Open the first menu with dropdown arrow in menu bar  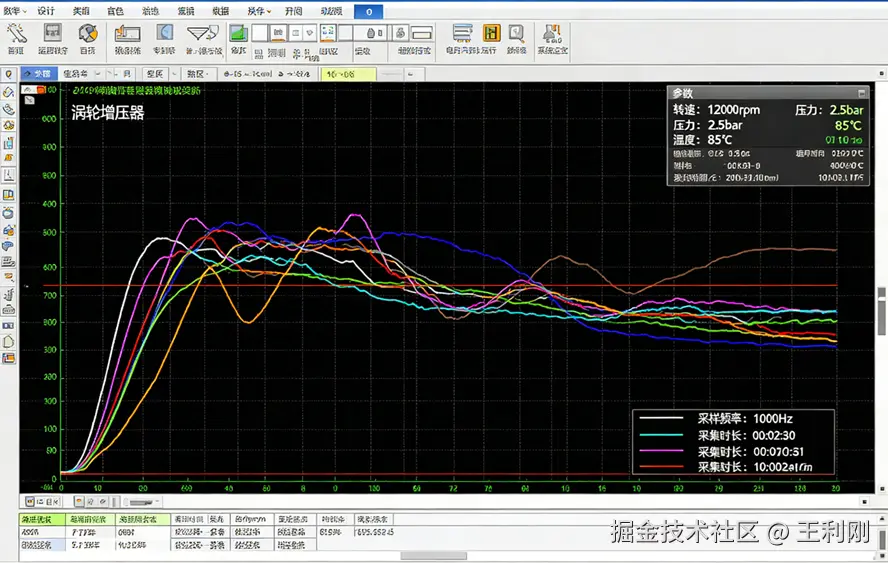pos(15,11)
